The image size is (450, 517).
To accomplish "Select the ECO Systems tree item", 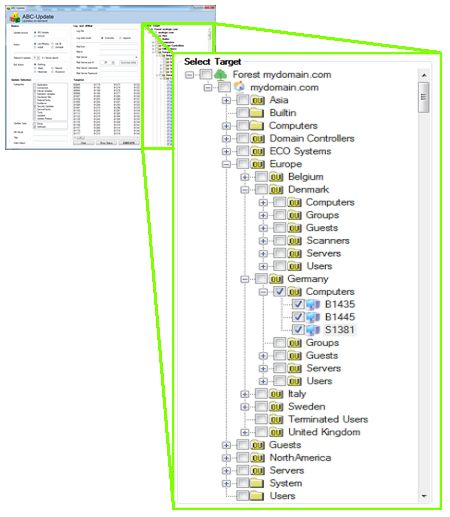I will [300, 151].
